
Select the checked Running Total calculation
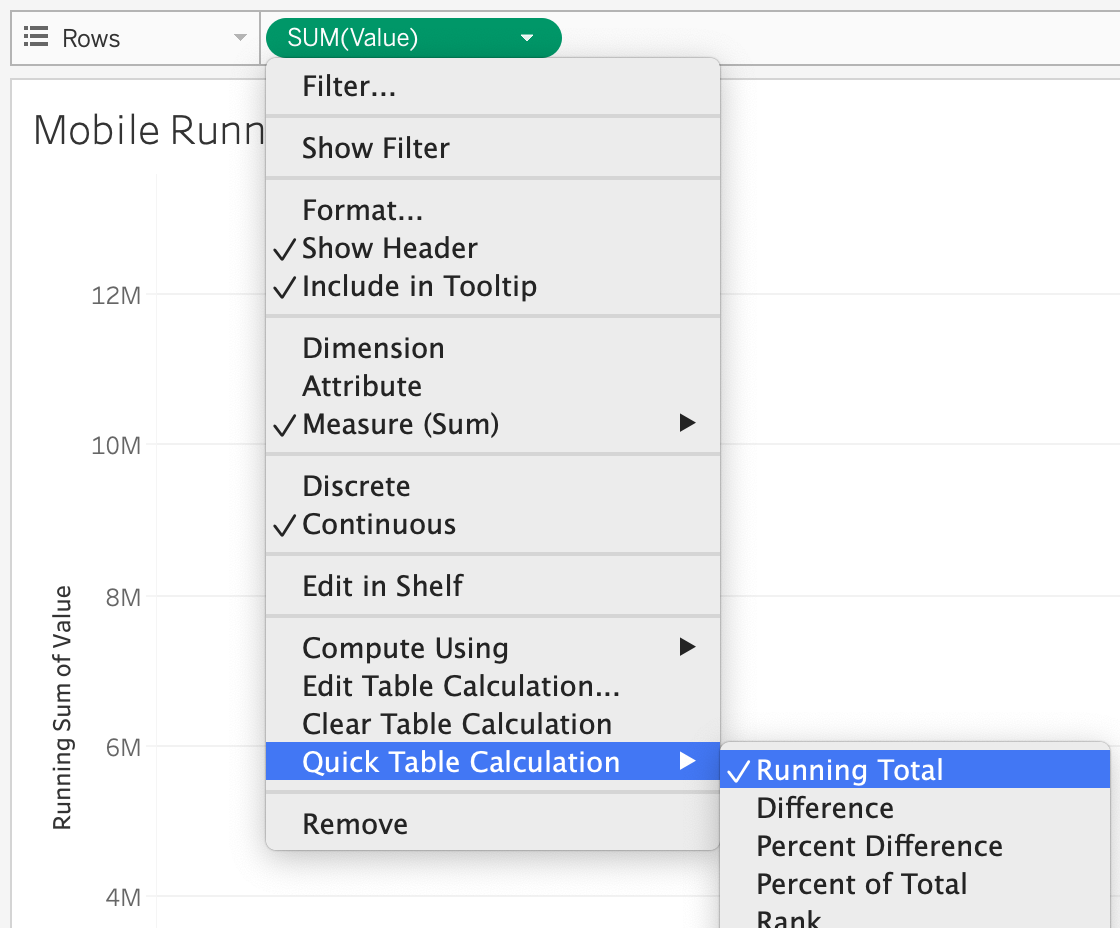915,769
